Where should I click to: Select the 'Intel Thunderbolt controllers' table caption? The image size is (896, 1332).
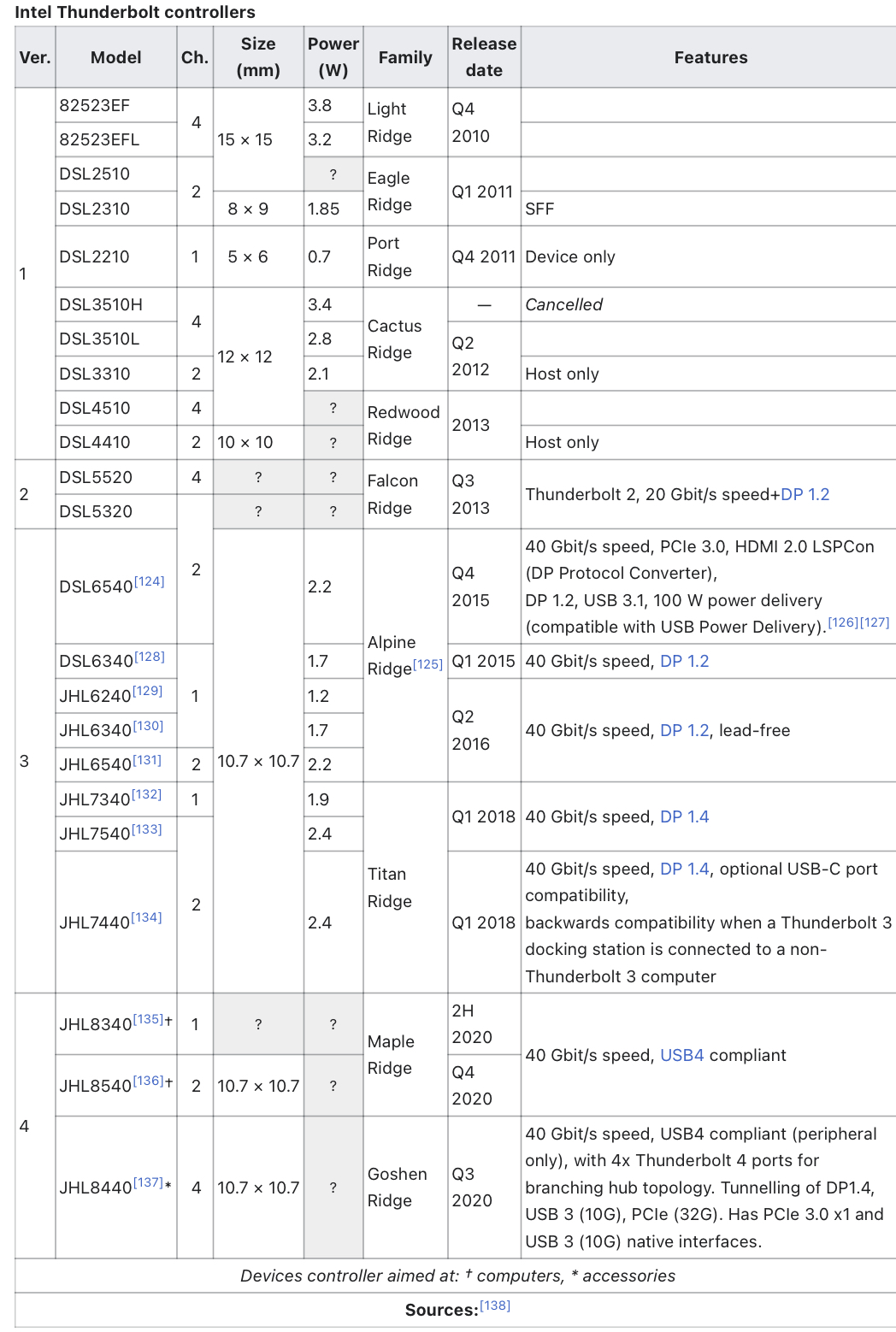coord(135,12)
